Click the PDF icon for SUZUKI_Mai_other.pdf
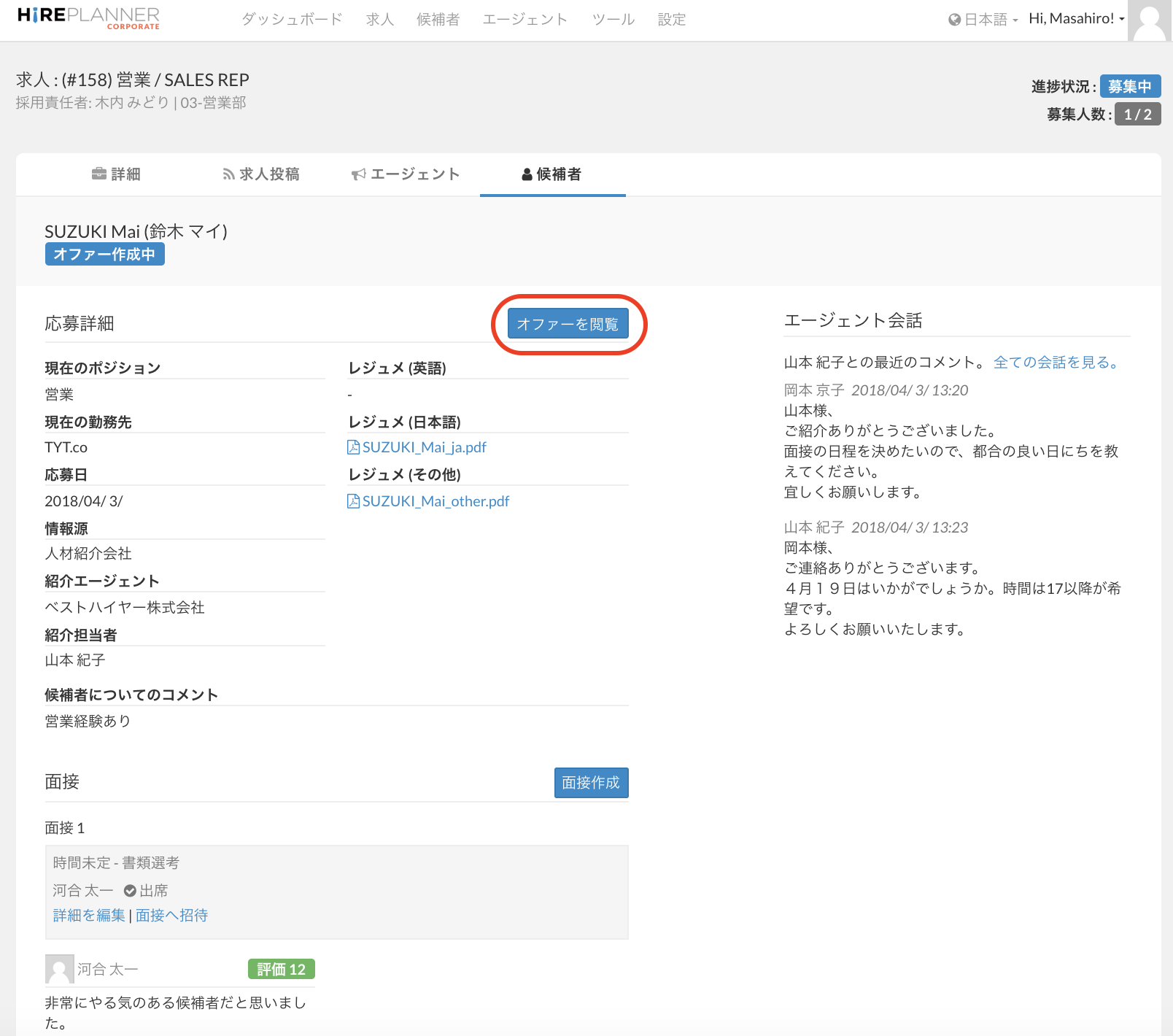The image size is (1173, 1036). coord(353,501)
